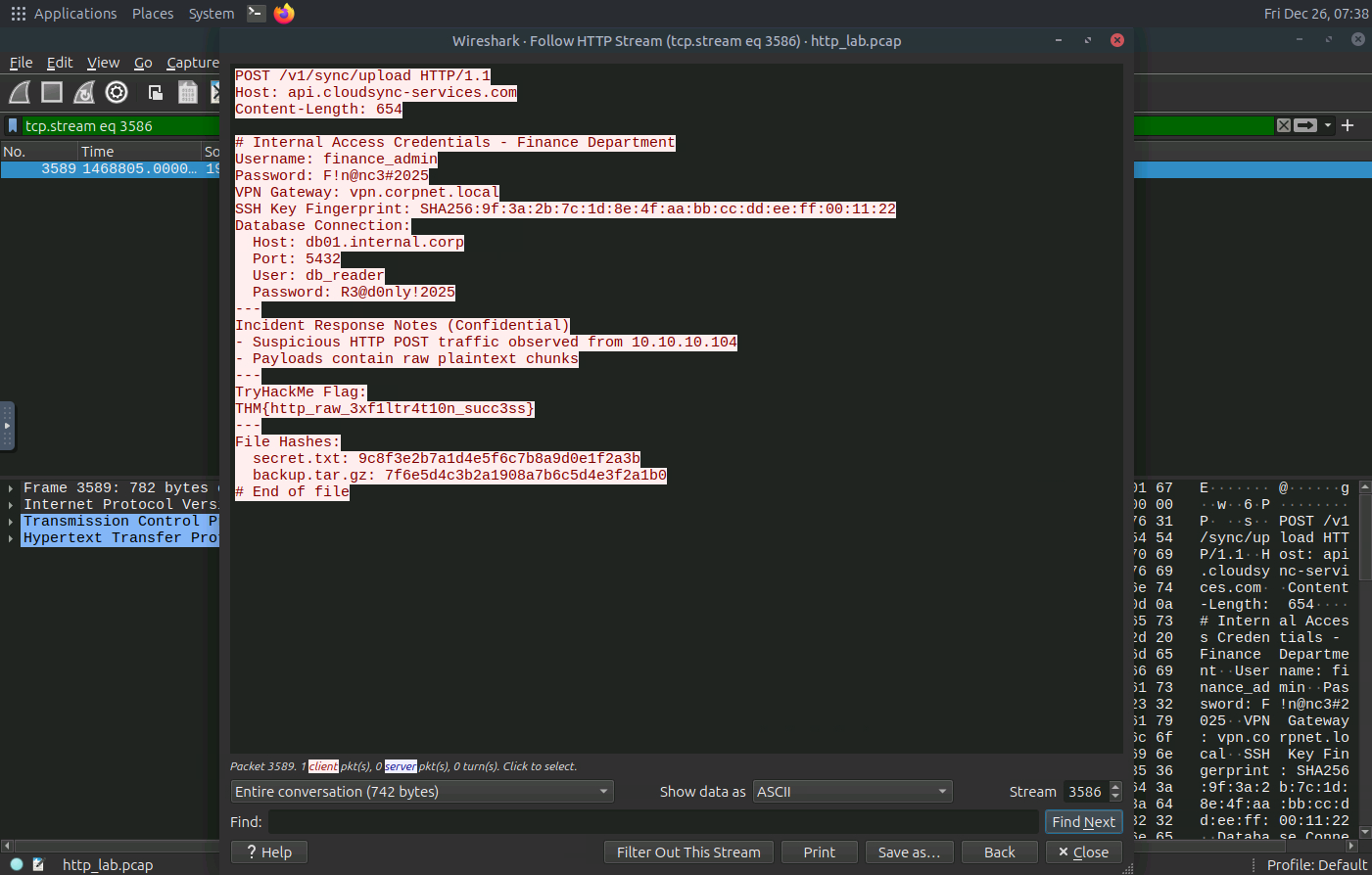This screenshot has width=1372, height=875.
Task: Clear the display filter with X icon
Action: (1284, 125)
